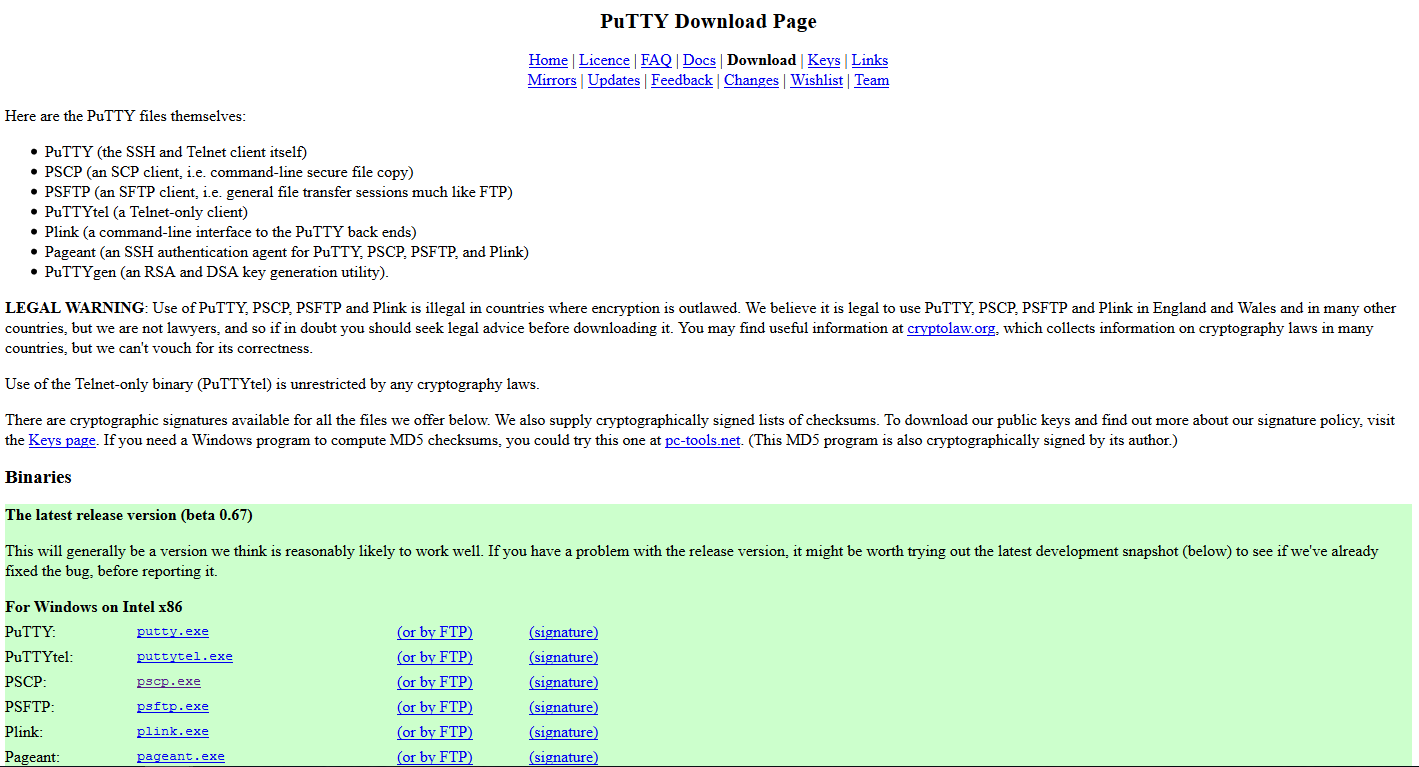1419x767 pixels.
Task: Download pageant.exe
Action: tap(181, 757)
